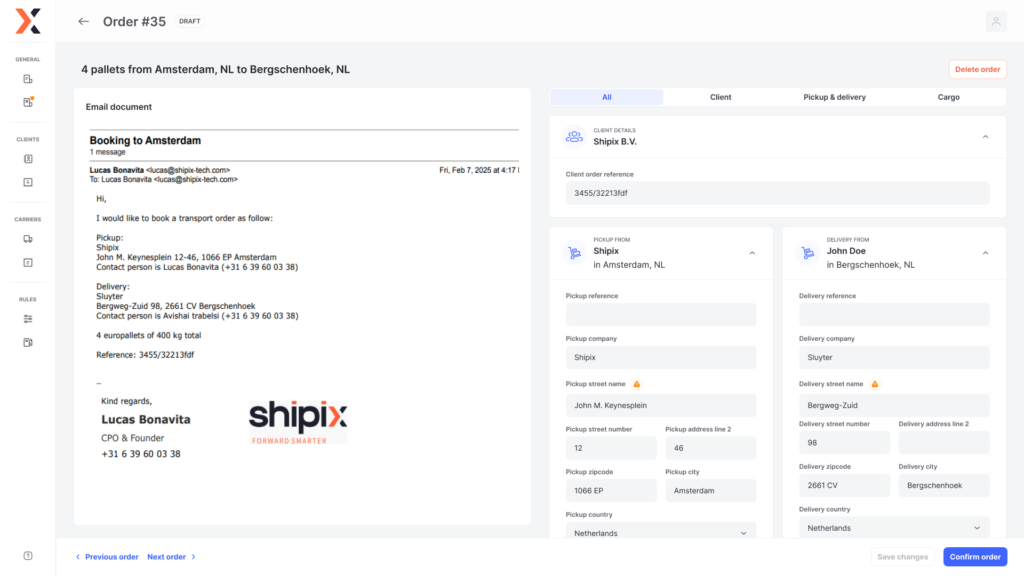Click 'Reference: 3455/32213fdf' in the email
Viewport: 1024px width, 576px height.
click(145, 355)
